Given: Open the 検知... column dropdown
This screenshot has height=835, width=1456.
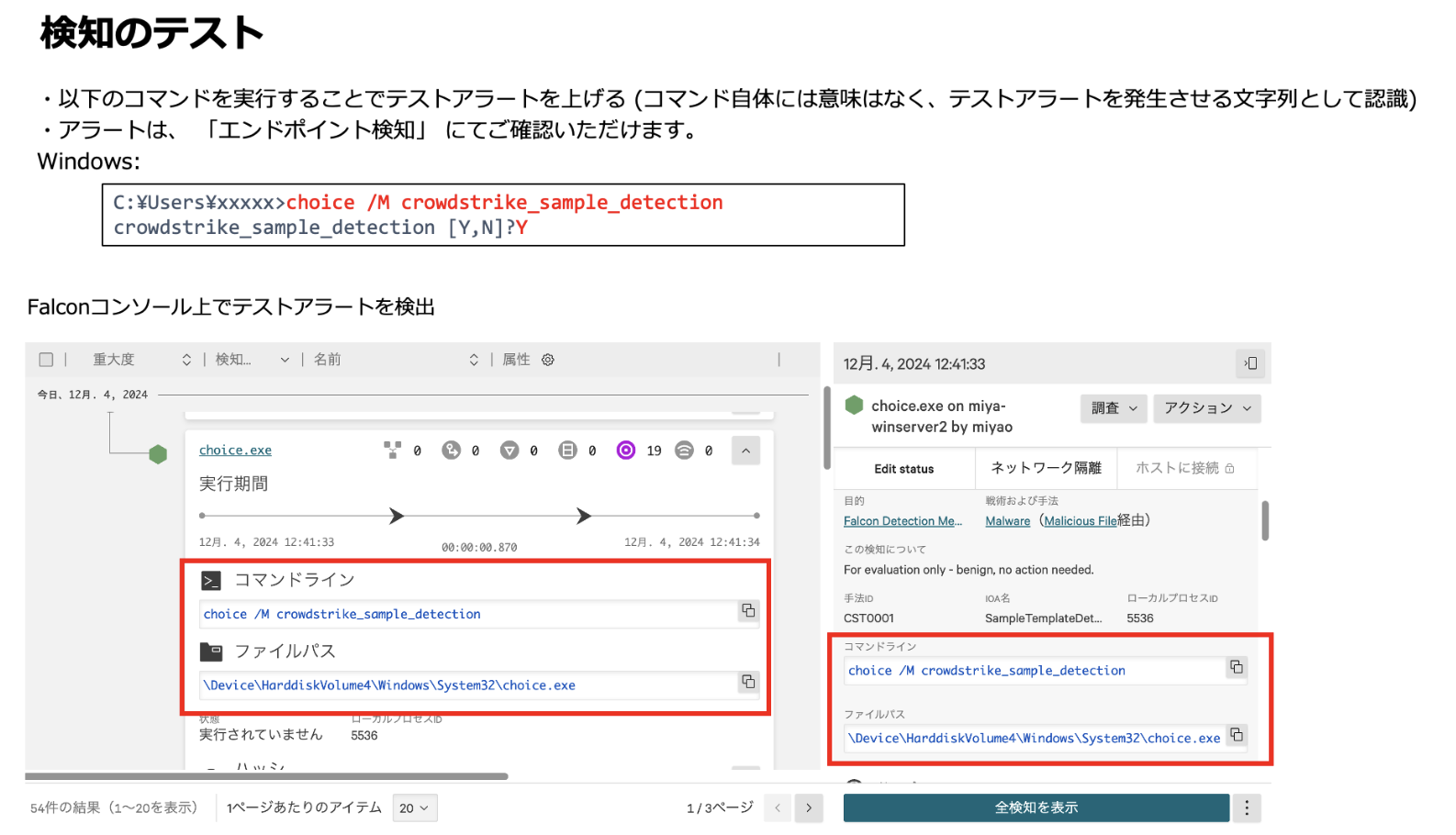Looking at the screenshot, I should tap(285, 360).
